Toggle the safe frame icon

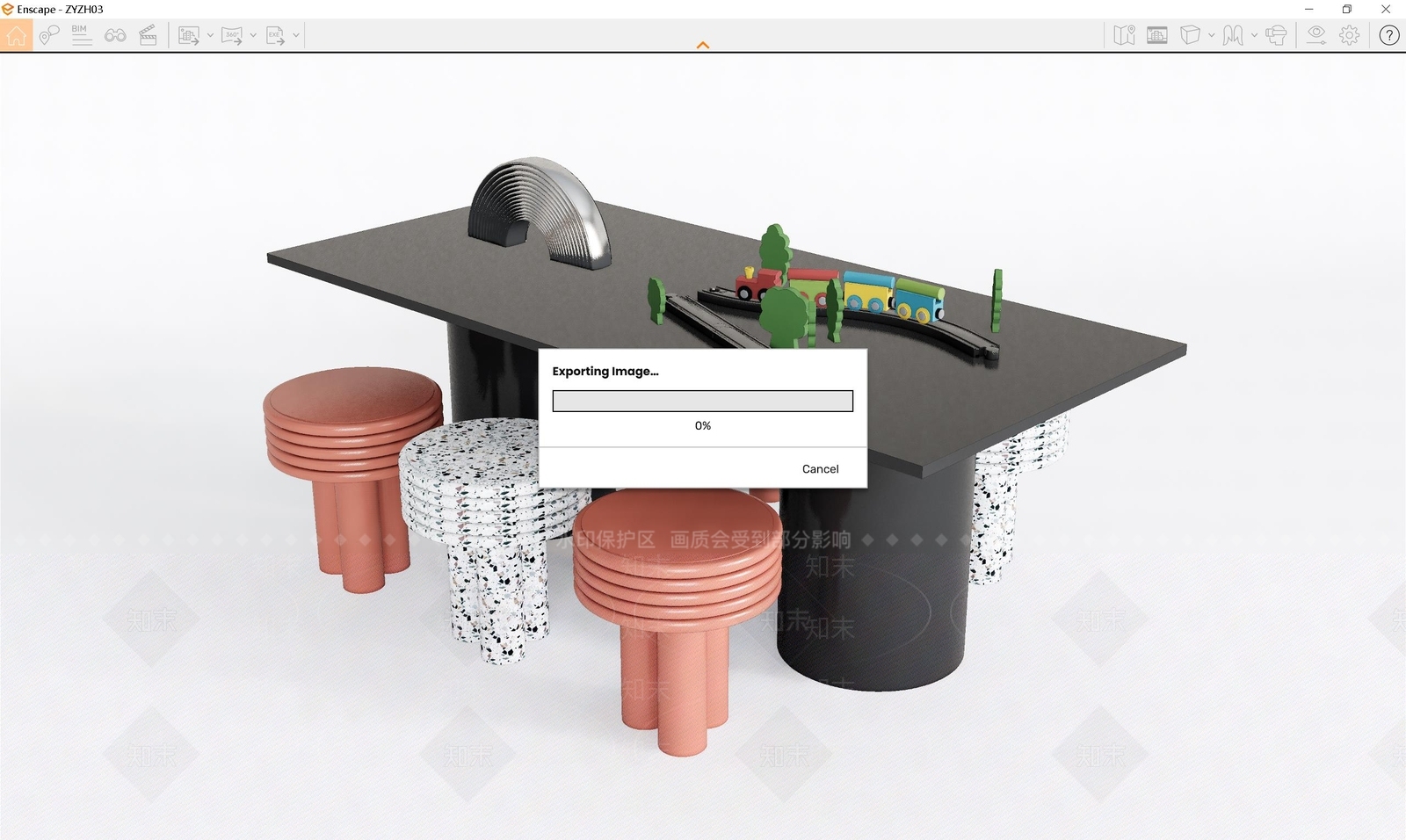click(x=1157, y=35)
